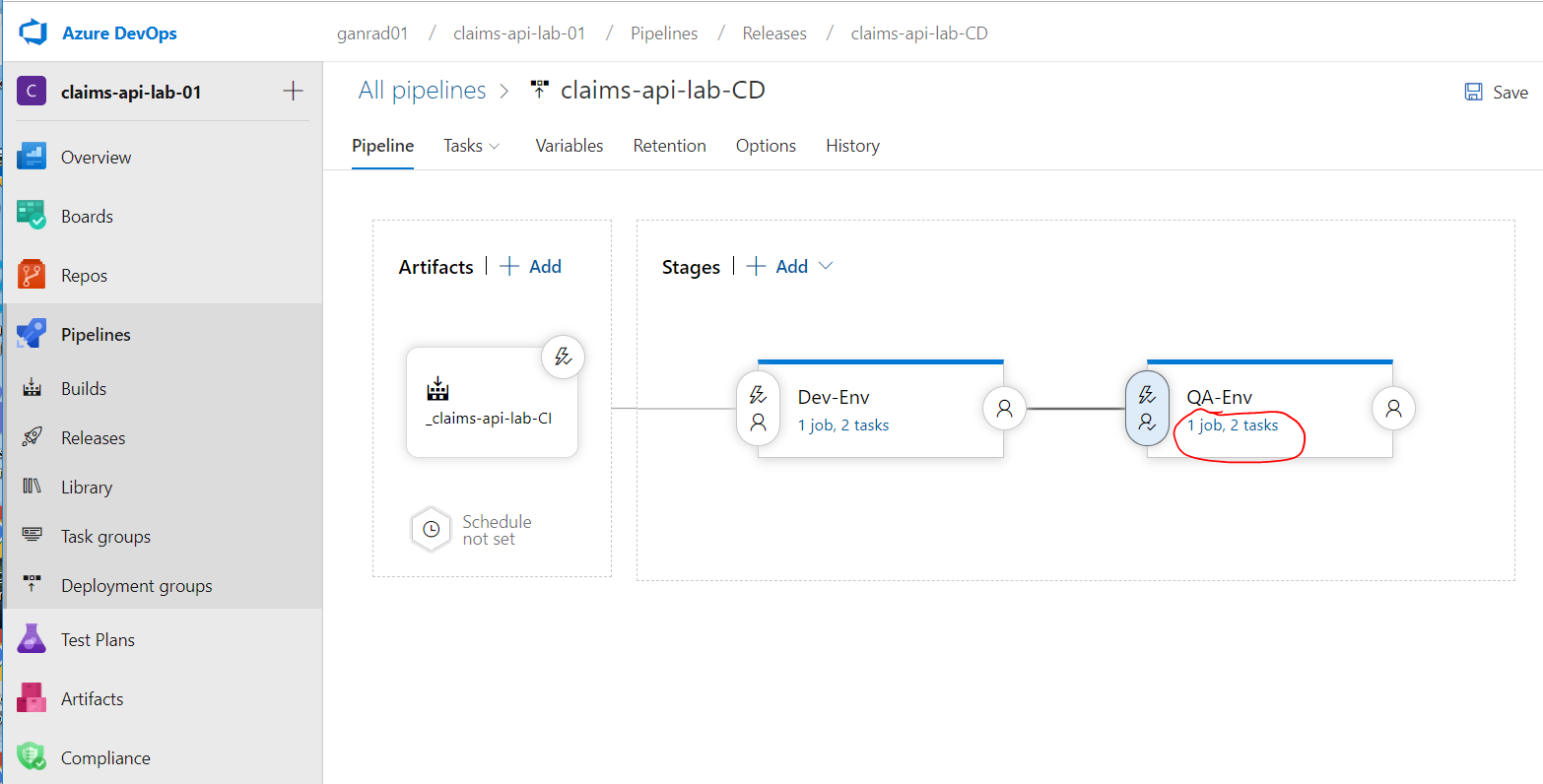This screenshot has width=1543, height=784.
Task: Click Releases in the breadcrumb
Action: 774,33
